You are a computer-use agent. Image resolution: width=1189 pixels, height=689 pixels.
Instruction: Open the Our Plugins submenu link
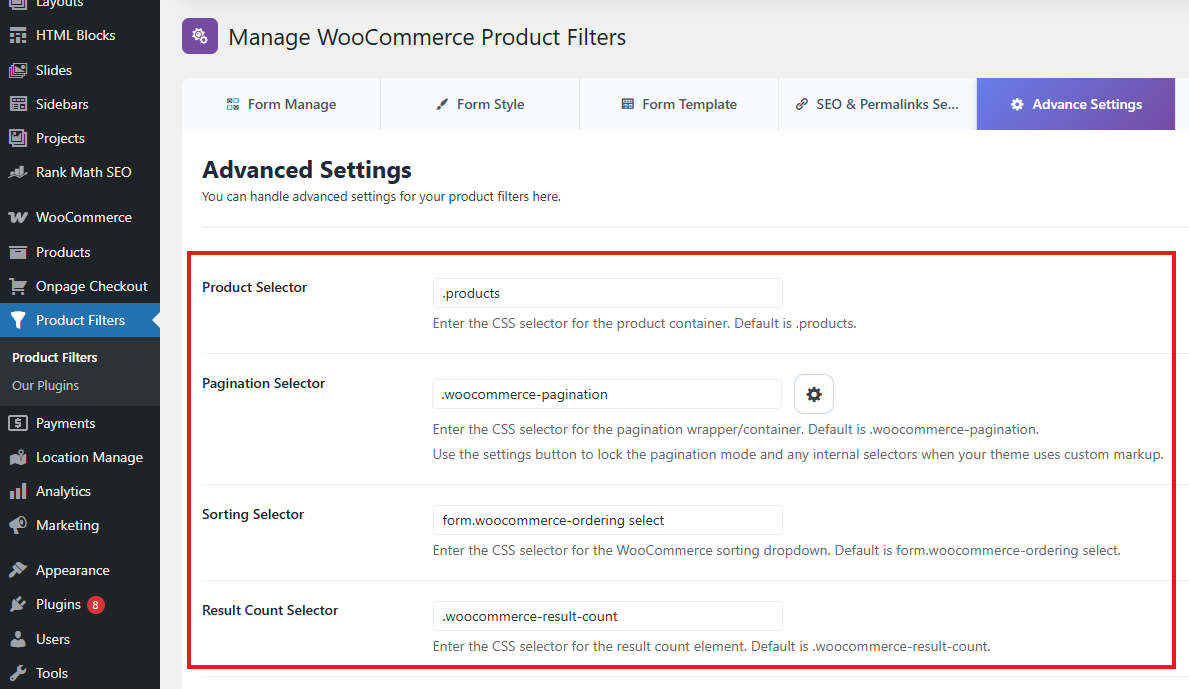tap(45, 385)
